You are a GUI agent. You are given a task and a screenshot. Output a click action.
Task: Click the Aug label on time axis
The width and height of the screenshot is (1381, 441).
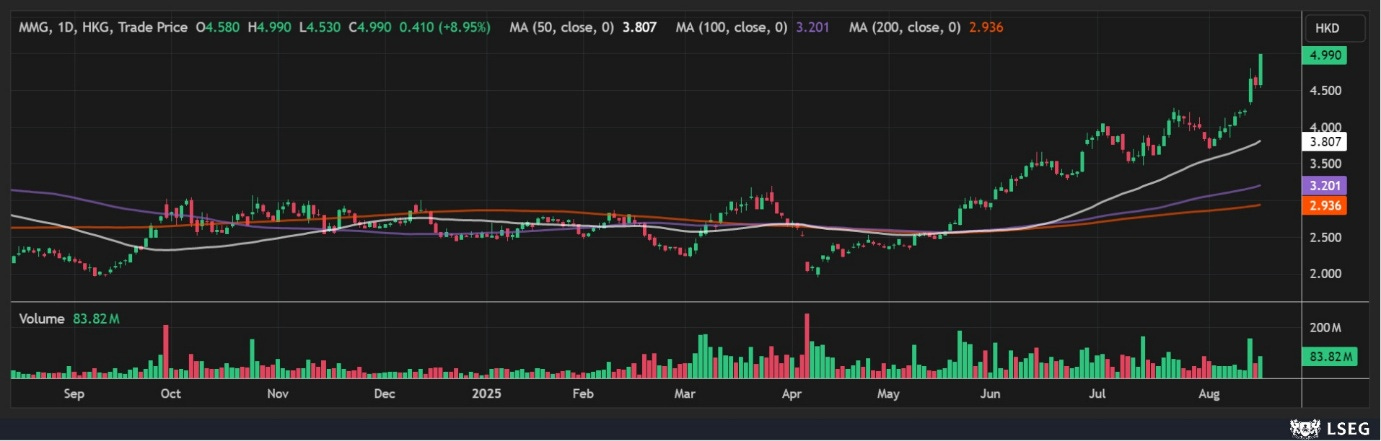1207,395
